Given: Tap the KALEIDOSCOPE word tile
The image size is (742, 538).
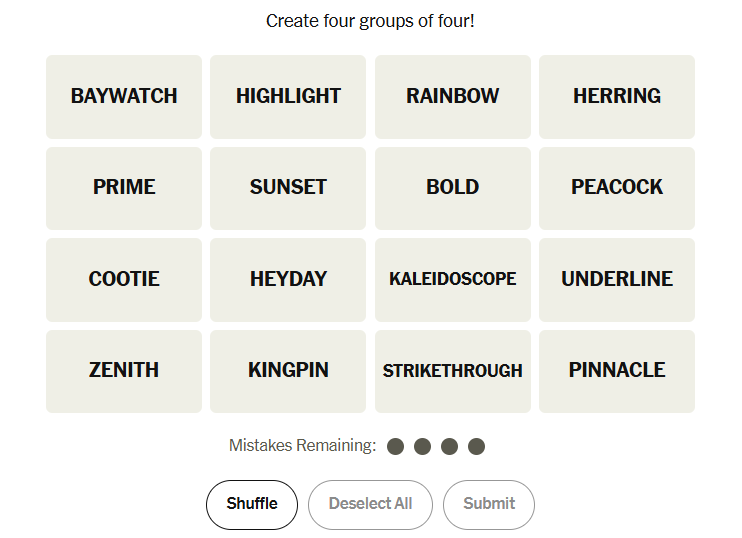Looking at the screenshot, I should click(x=452, y=279).
